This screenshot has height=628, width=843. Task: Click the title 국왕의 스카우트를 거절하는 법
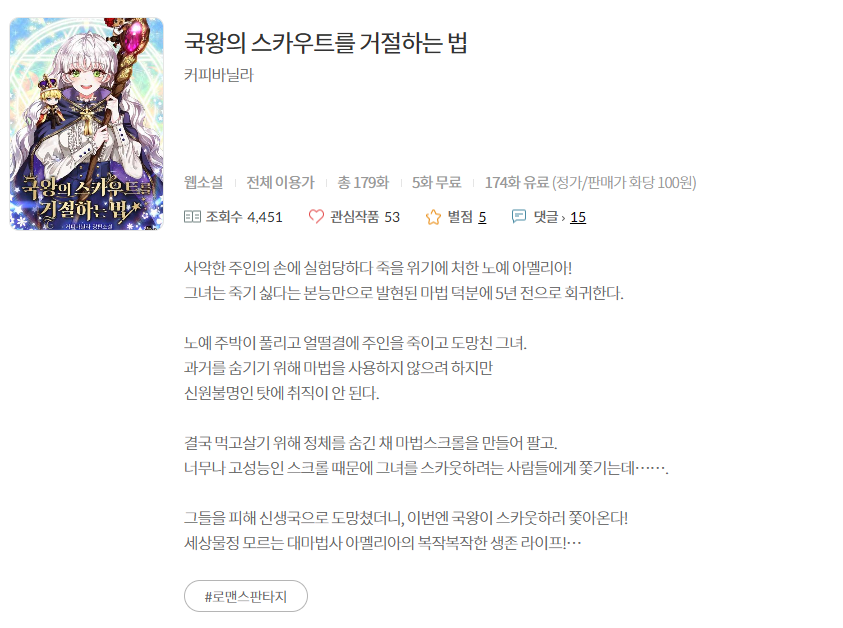click(x=326, y=42)
